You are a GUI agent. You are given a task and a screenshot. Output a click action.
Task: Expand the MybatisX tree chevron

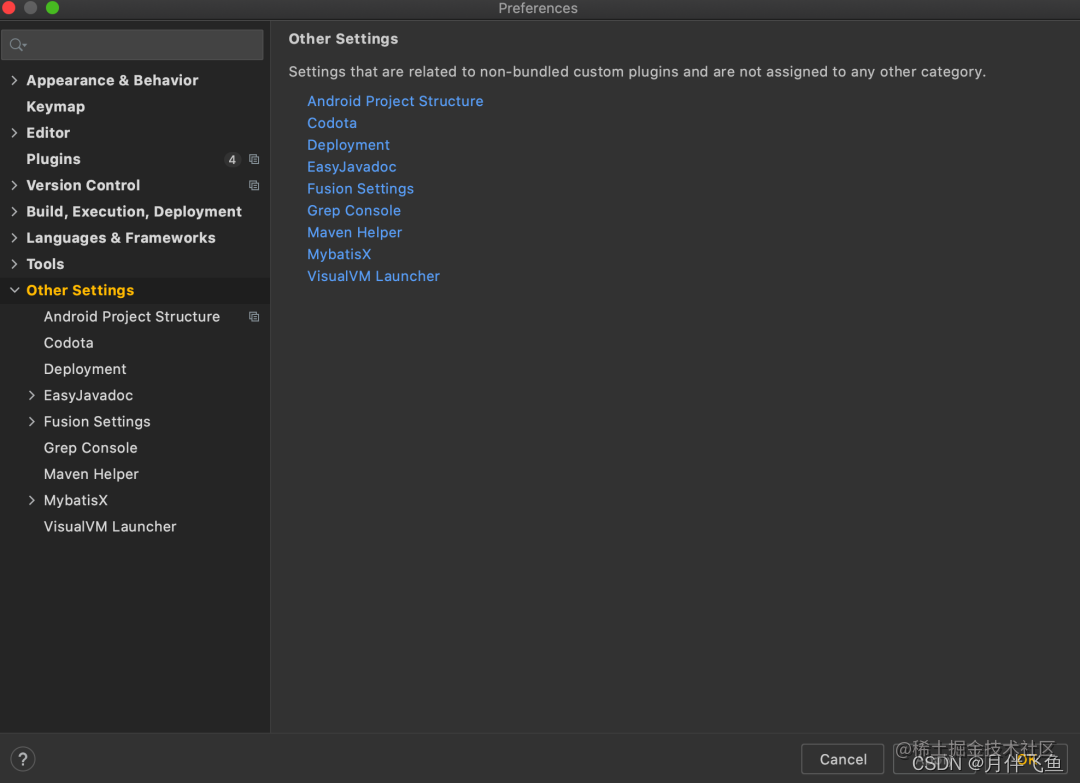(32, 500)
